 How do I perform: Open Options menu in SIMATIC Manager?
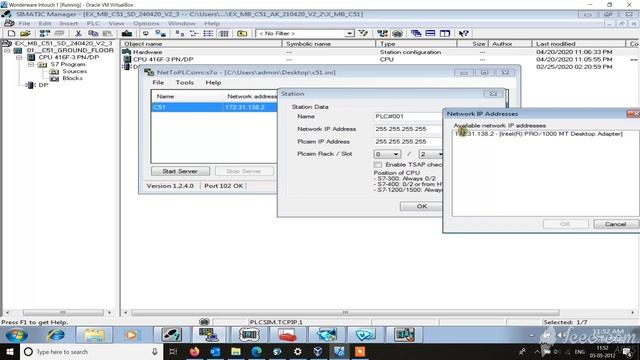point(146,24)
